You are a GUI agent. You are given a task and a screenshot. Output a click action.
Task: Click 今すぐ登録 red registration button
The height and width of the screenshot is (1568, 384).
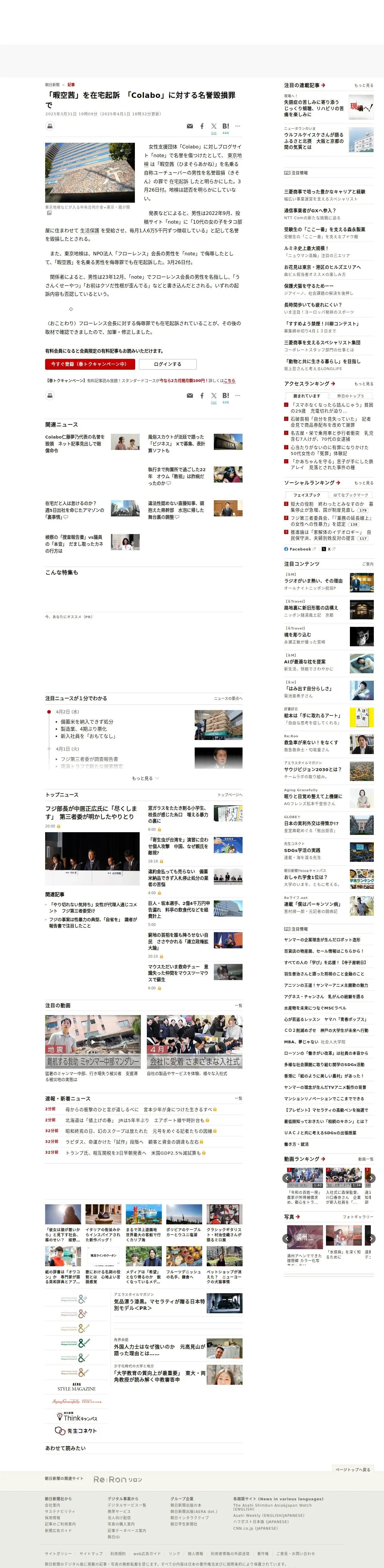click(x=89, y=364)
